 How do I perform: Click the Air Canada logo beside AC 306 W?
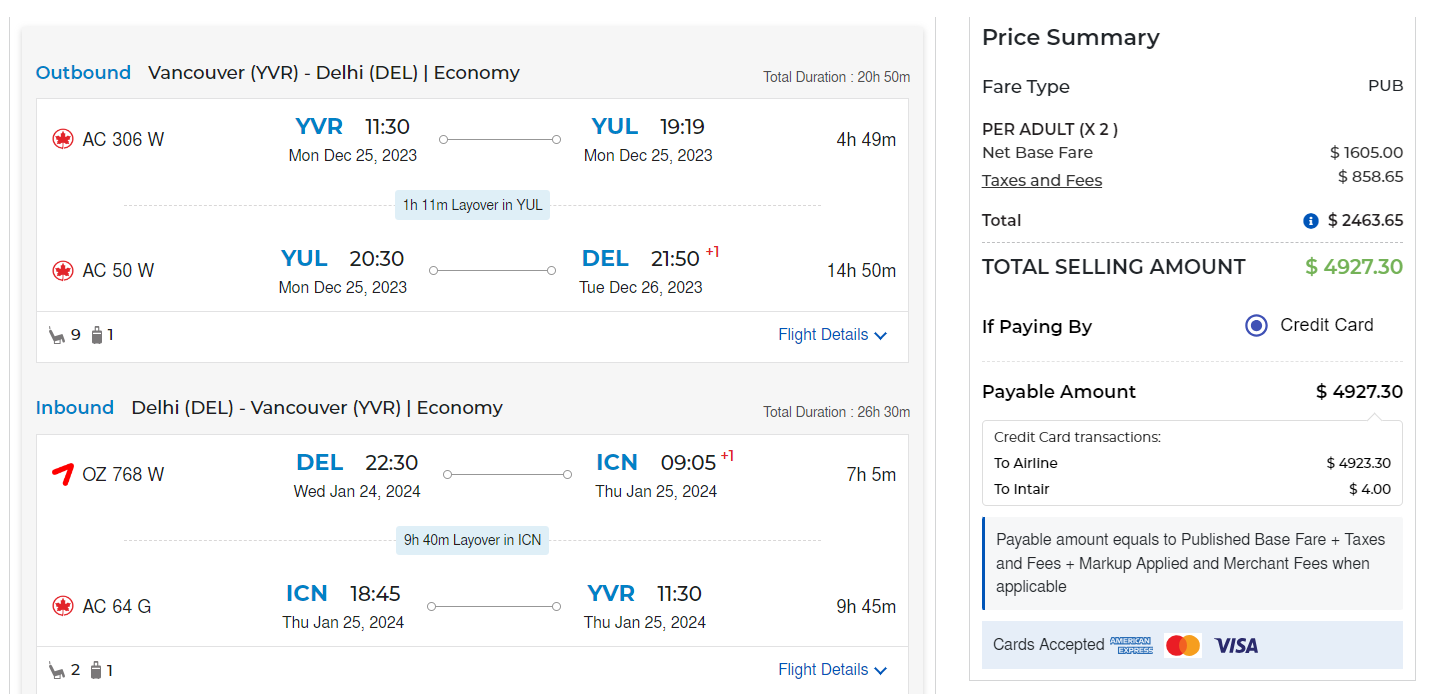coord(63,139)
